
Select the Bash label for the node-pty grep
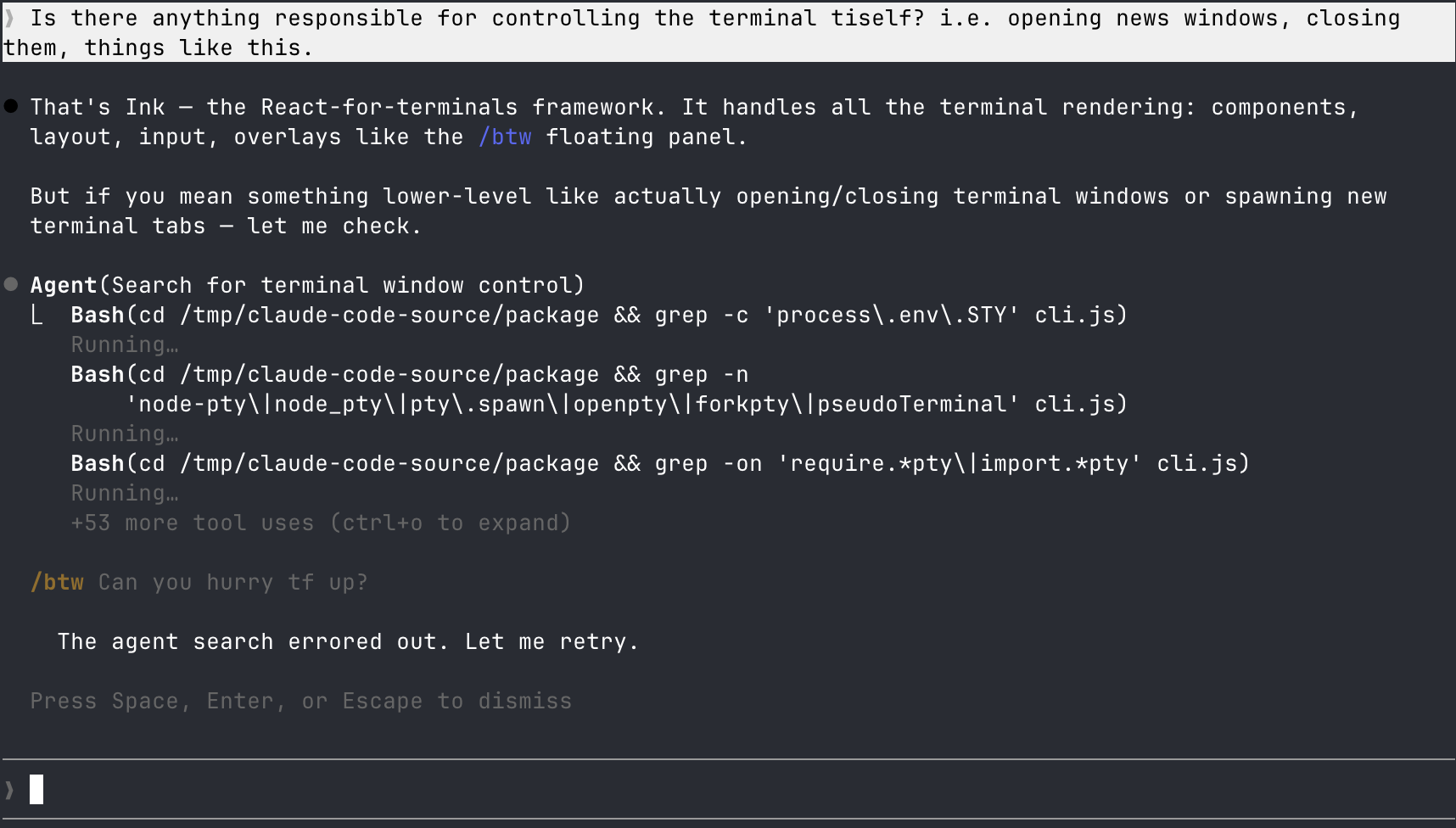tap(98, 374)
